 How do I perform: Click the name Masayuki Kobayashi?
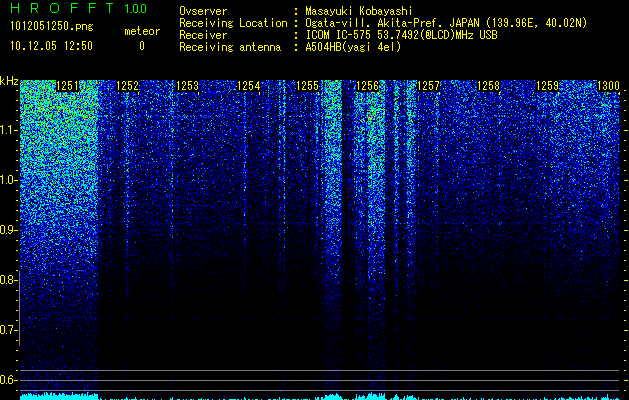[358, 11]
